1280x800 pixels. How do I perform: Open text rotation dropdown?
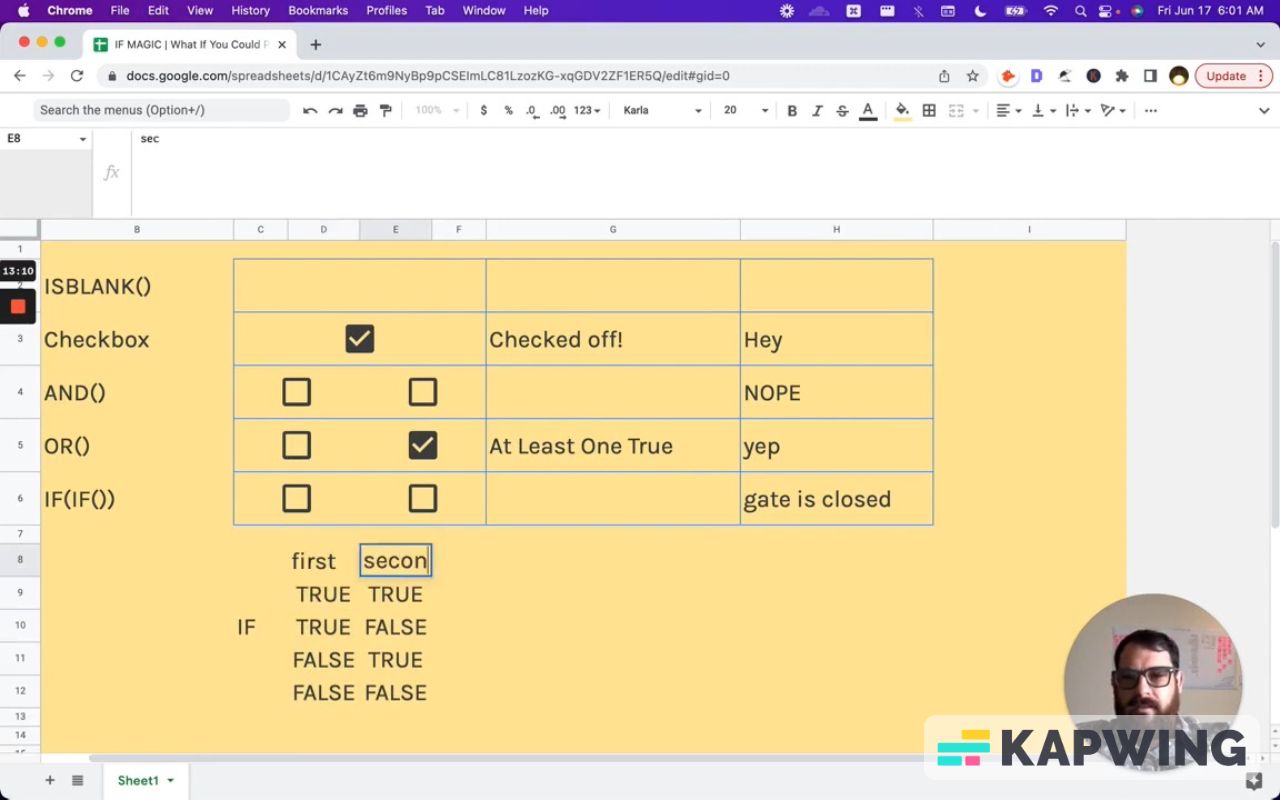(x=1112, y=110)
